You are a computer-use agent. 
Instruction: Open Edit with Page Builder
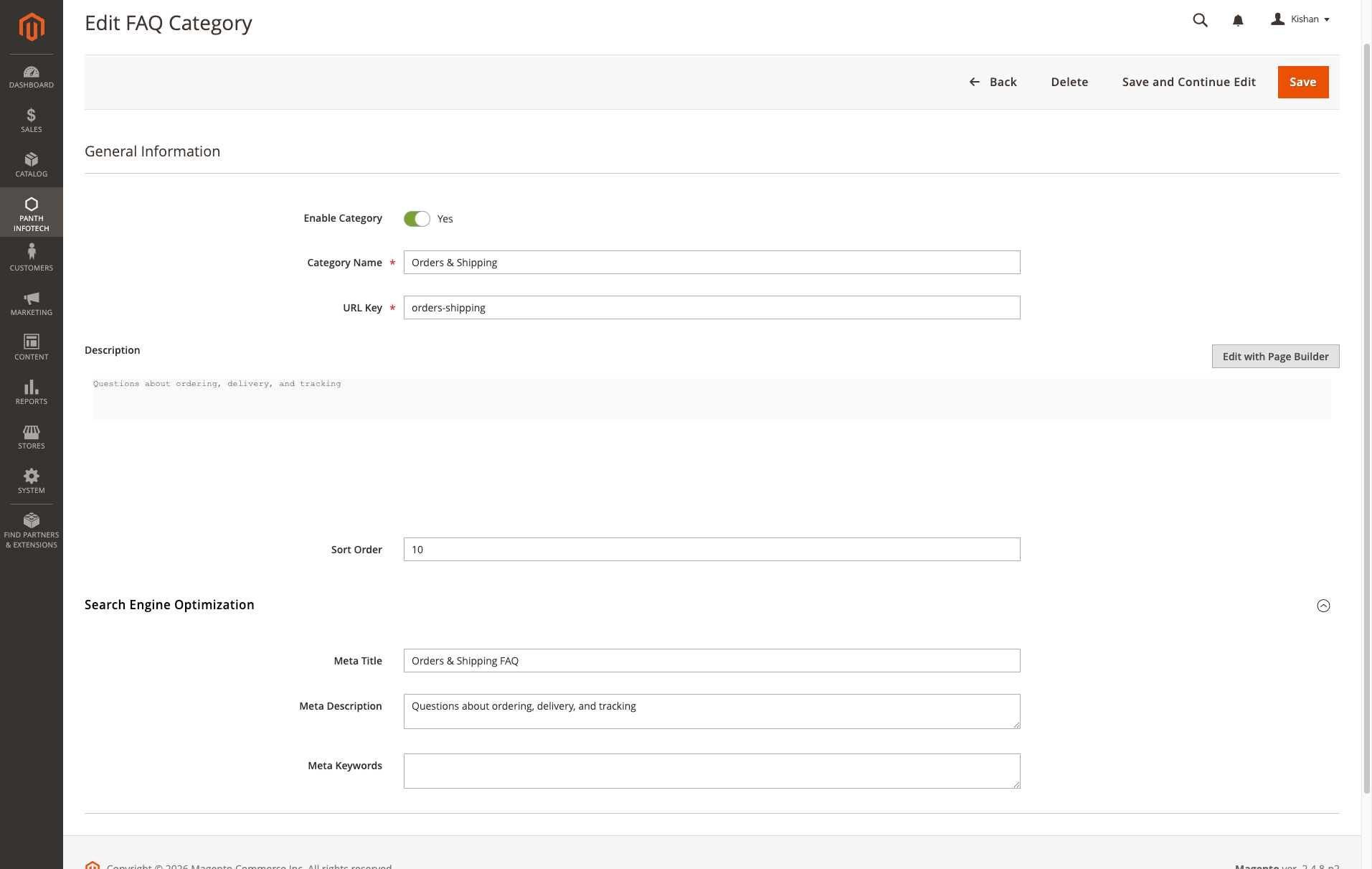(x=1274, y=356)
